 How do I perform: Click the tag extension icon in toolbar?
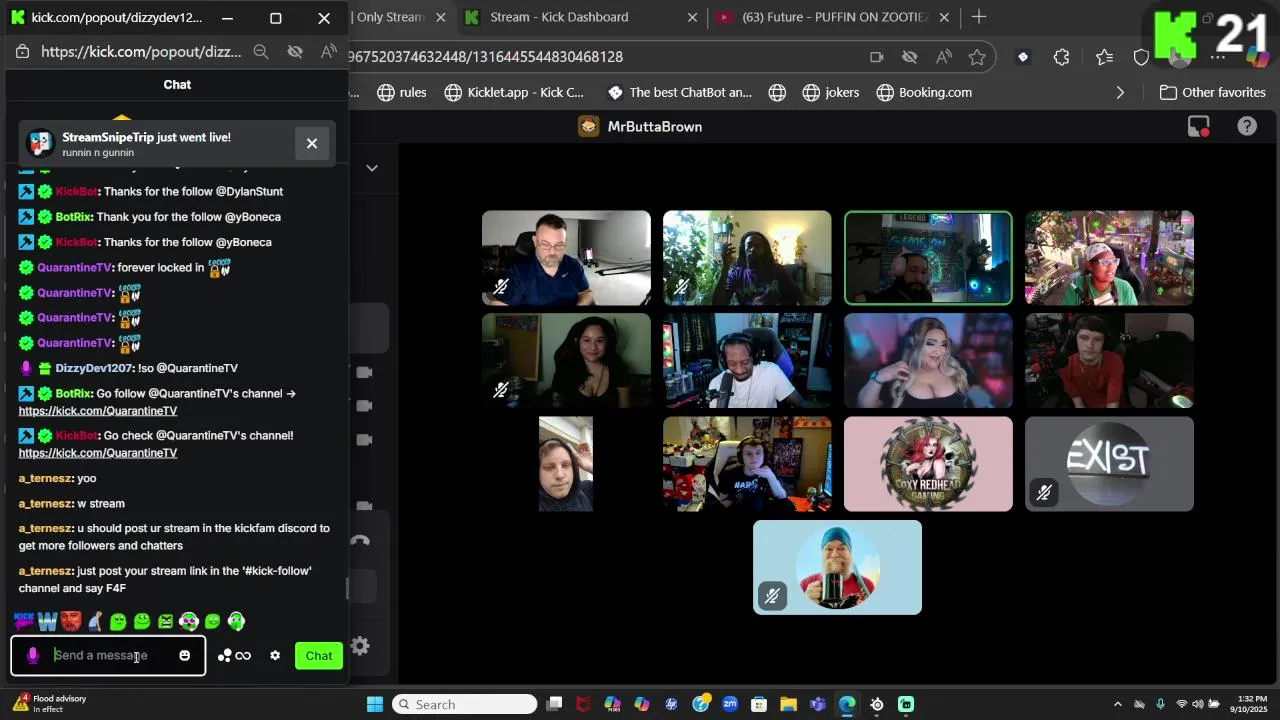(x=1022, y=57)
